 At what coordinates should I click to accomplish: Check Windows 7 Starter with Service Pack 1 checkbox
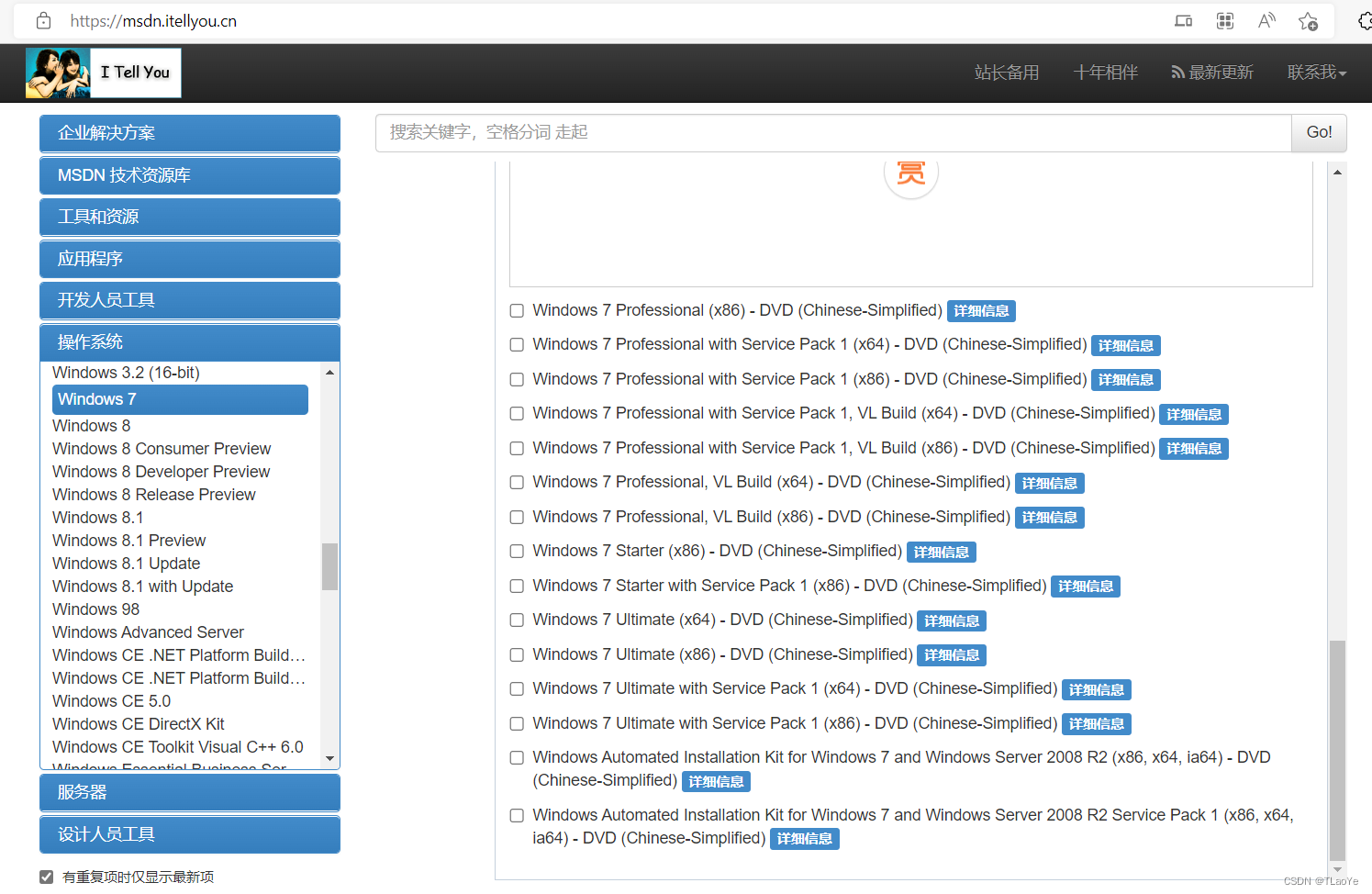(517, 587)
